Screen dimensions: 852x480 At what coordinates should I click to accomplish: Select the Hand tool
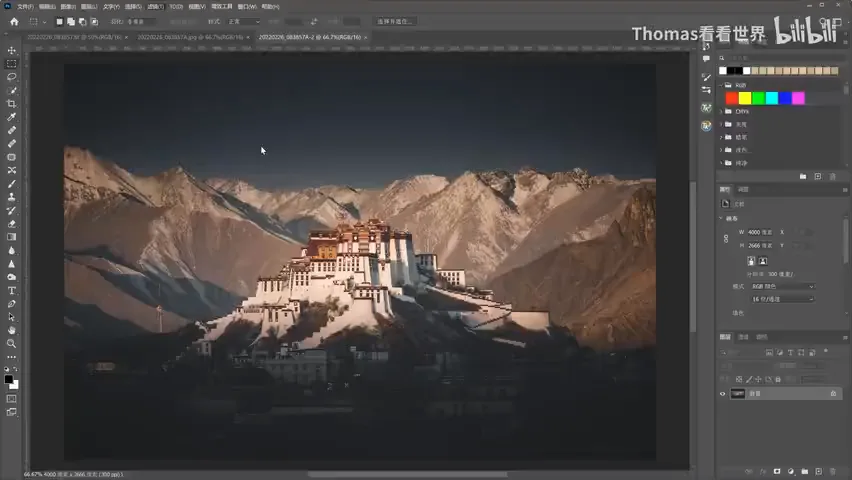point(11,331)
